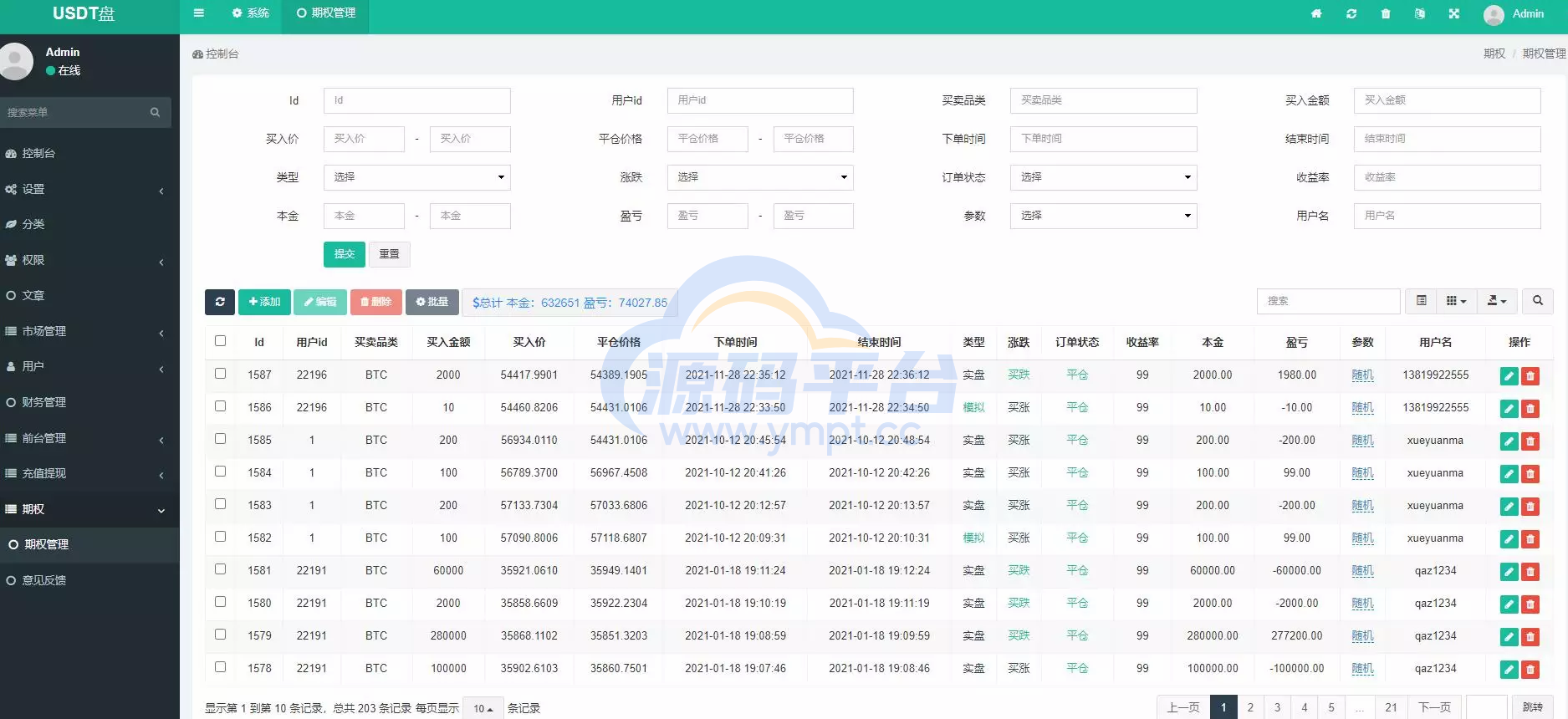Image resolution: width=1568 pixels, height=719 pixels.
Task: Edit row 1587 with green pencil icon
Action: pyautogui.click(x=1509, y=376)
